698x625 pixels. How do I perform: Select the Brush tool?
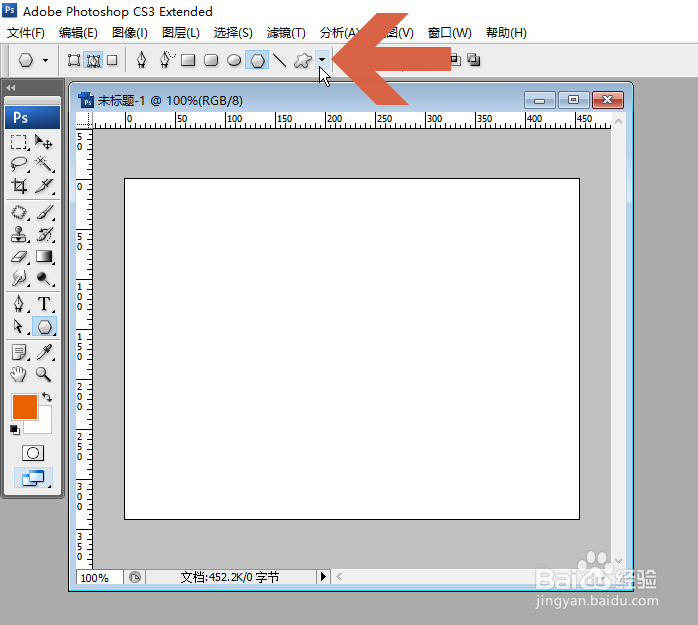tap(44, 212)
